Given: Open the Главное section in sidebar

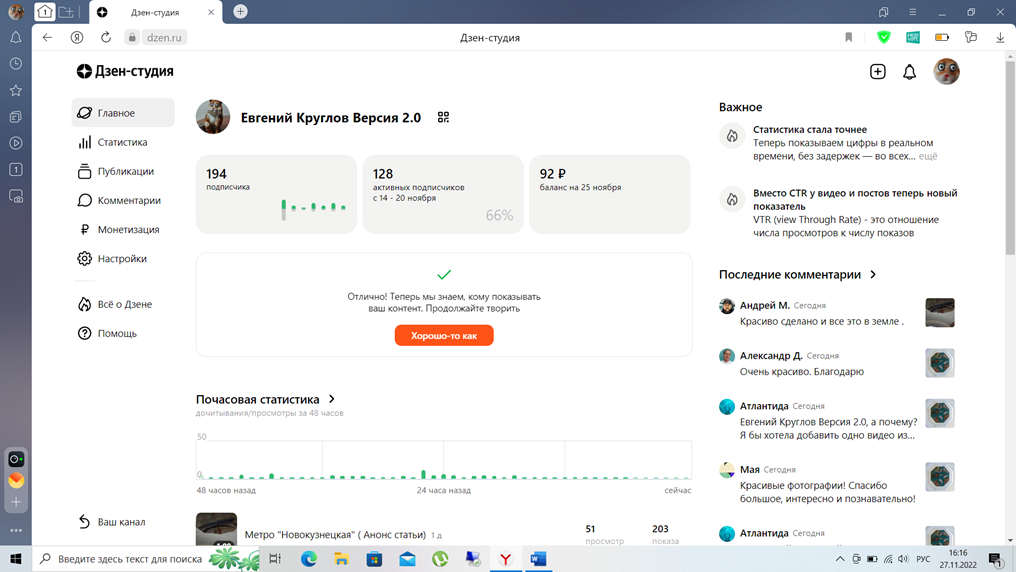Looking at the screenshot, I should (122, 113).
